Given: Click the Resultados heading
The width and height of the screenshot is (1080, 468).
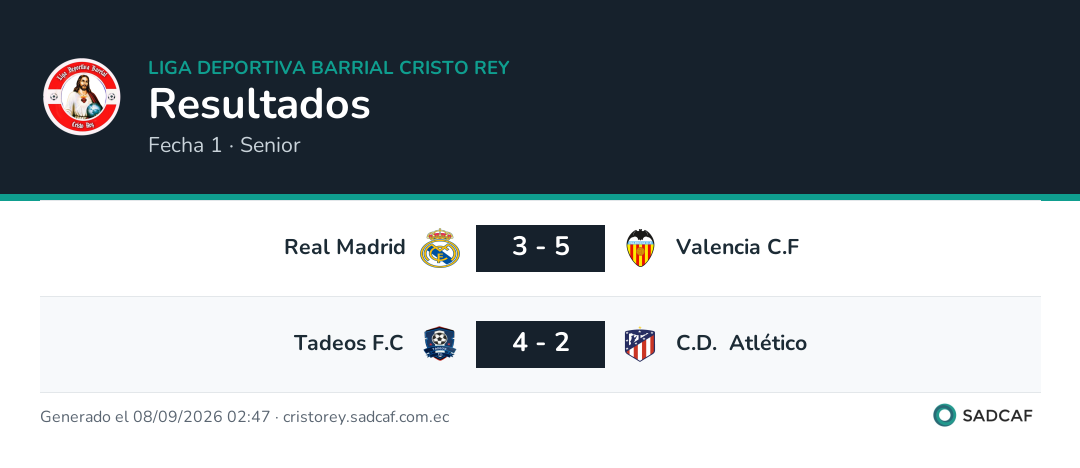Looking at the screenshot, I should tap(260, 105).
